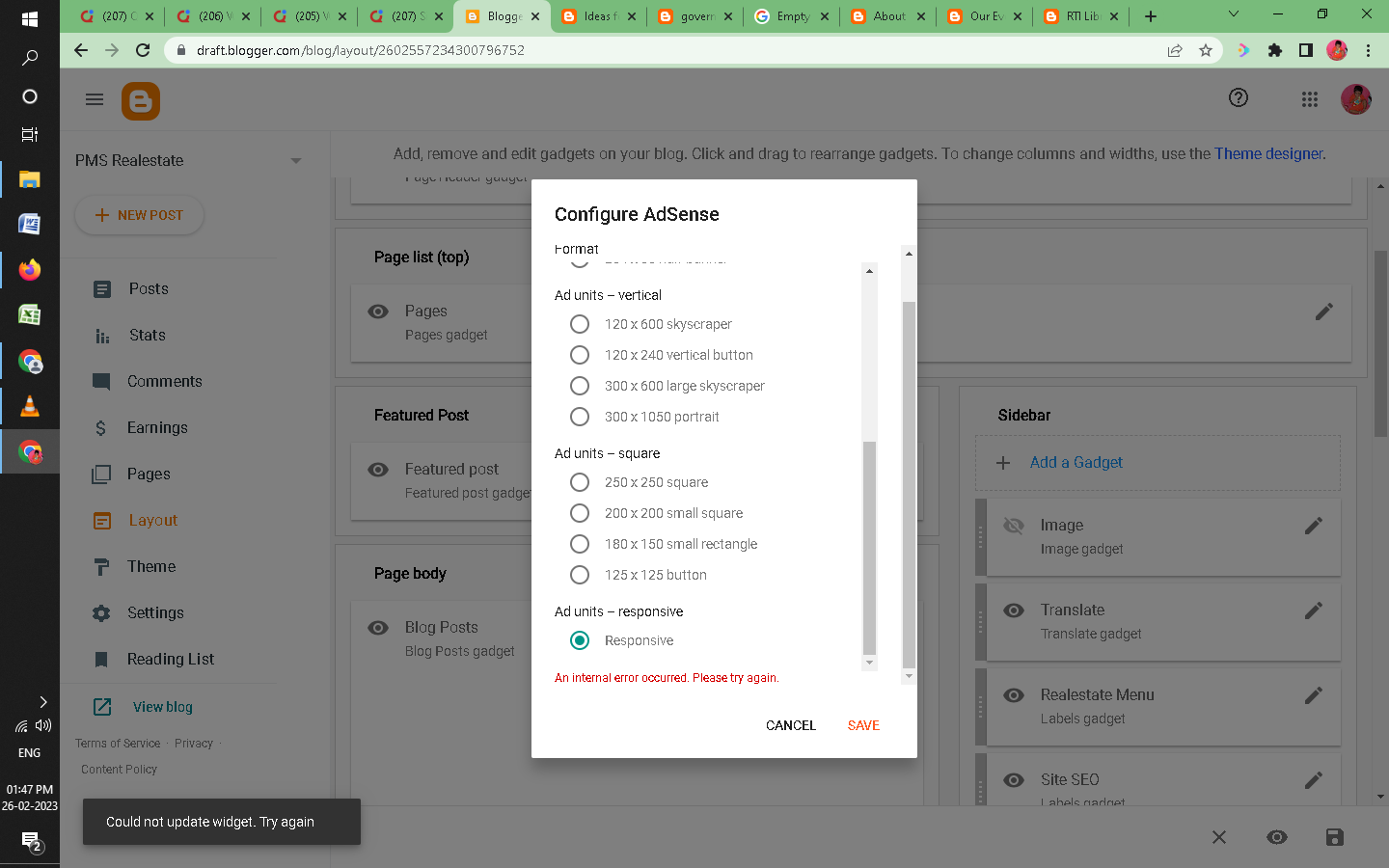Select 300 x 600 large skyscraper format
This screenshot has width=1389, height=868.
[580, 386]
